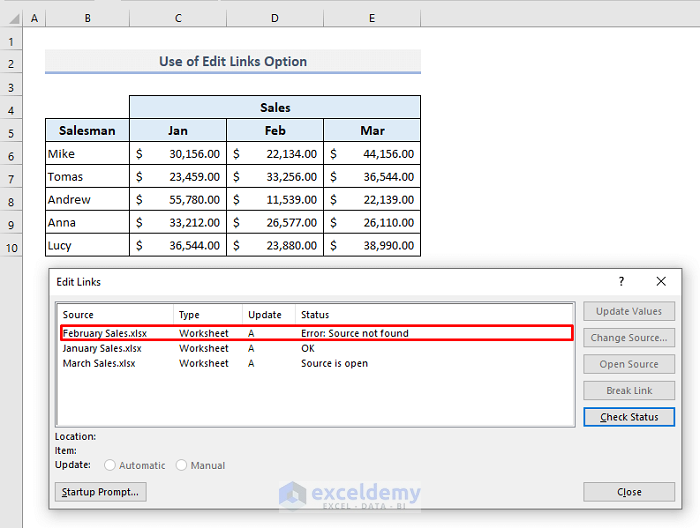700x528 pixels.
Task: Click Tomas's Feb sales 33,256.00
Action: click(275, 177)
